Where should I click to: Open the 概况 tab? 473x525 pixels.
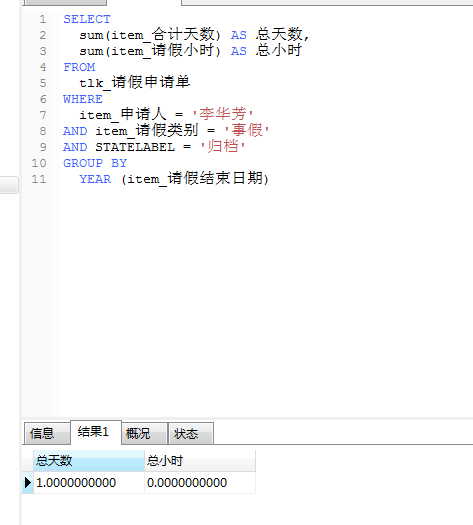pos(144,433)
